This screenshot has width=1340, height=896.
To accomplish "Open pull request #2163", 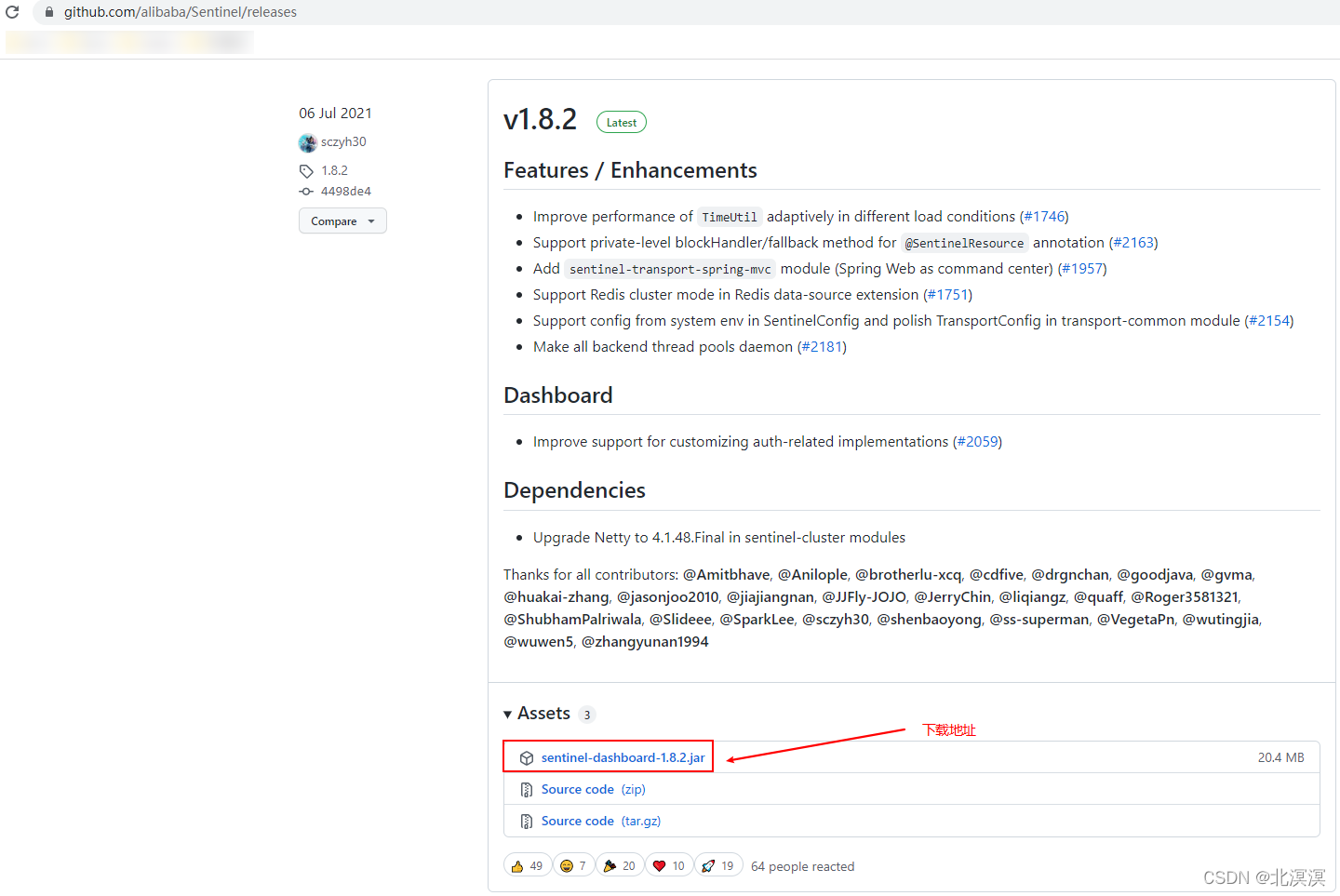I will click(x=1133, y=243).
